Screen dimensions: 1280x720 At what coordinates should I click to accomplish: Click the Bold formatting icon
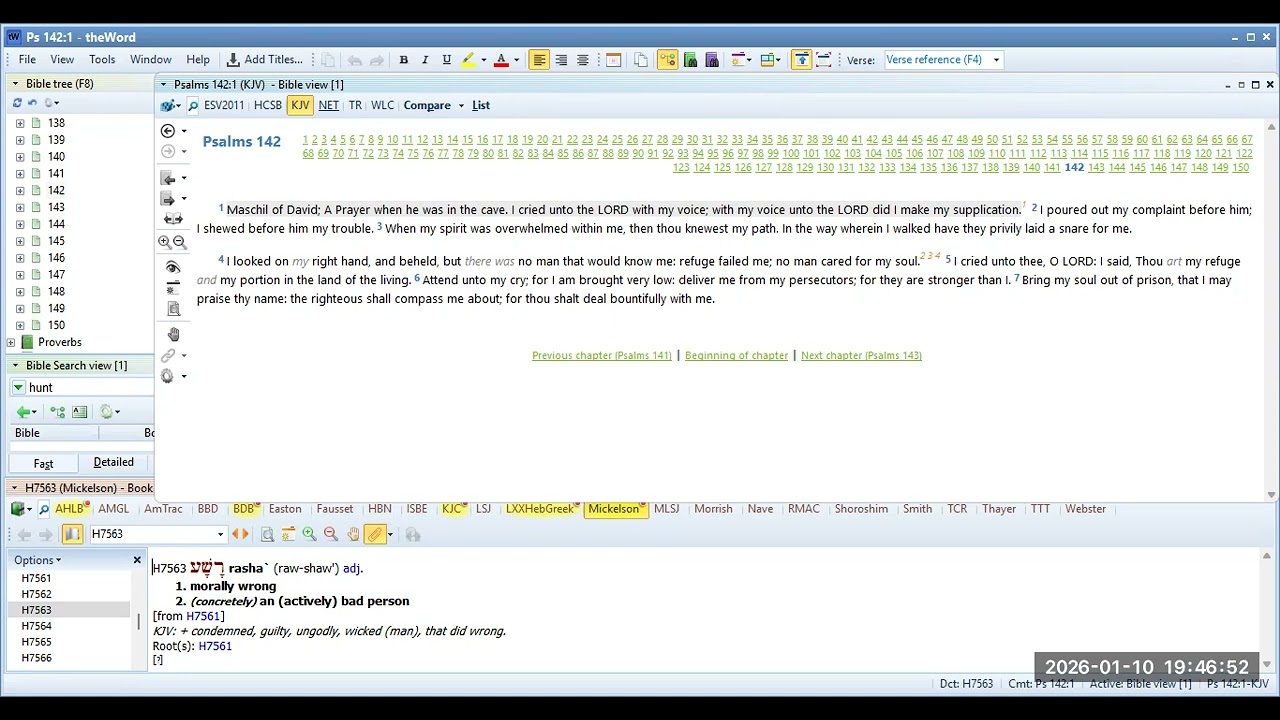[404, 60]
